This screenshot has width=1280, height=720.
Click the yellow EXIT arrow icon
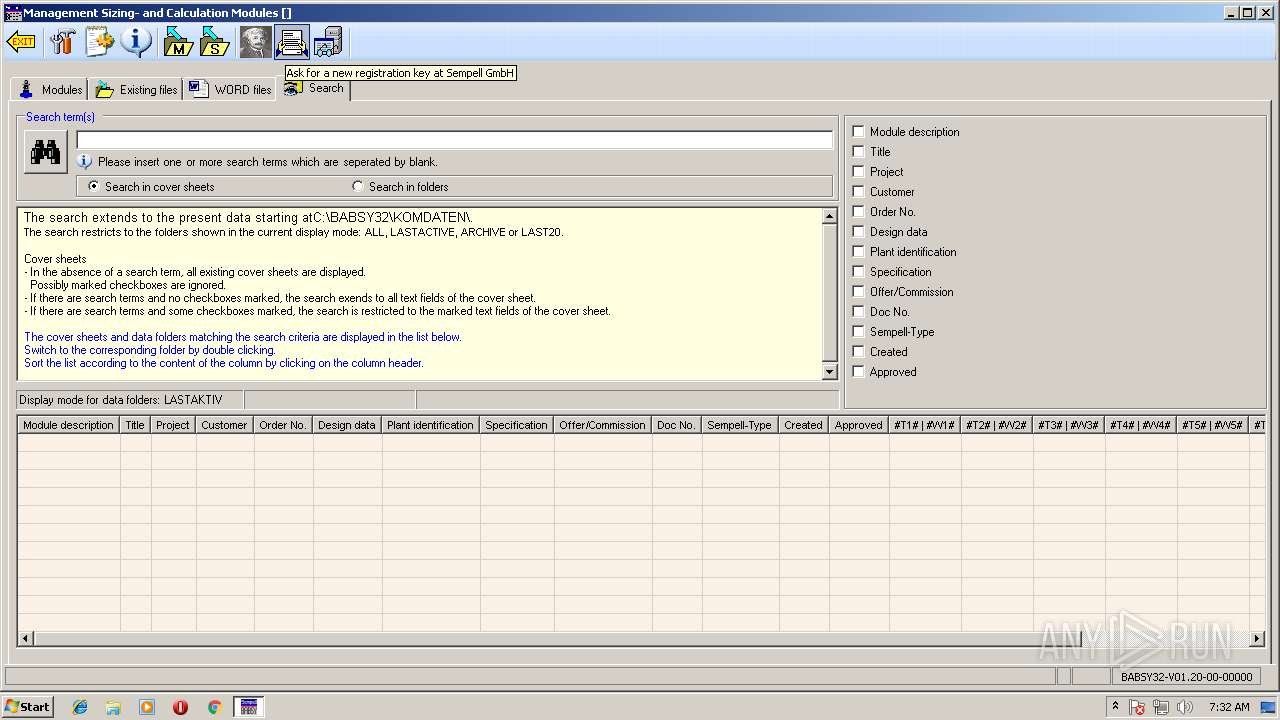(x=21, y=42)
